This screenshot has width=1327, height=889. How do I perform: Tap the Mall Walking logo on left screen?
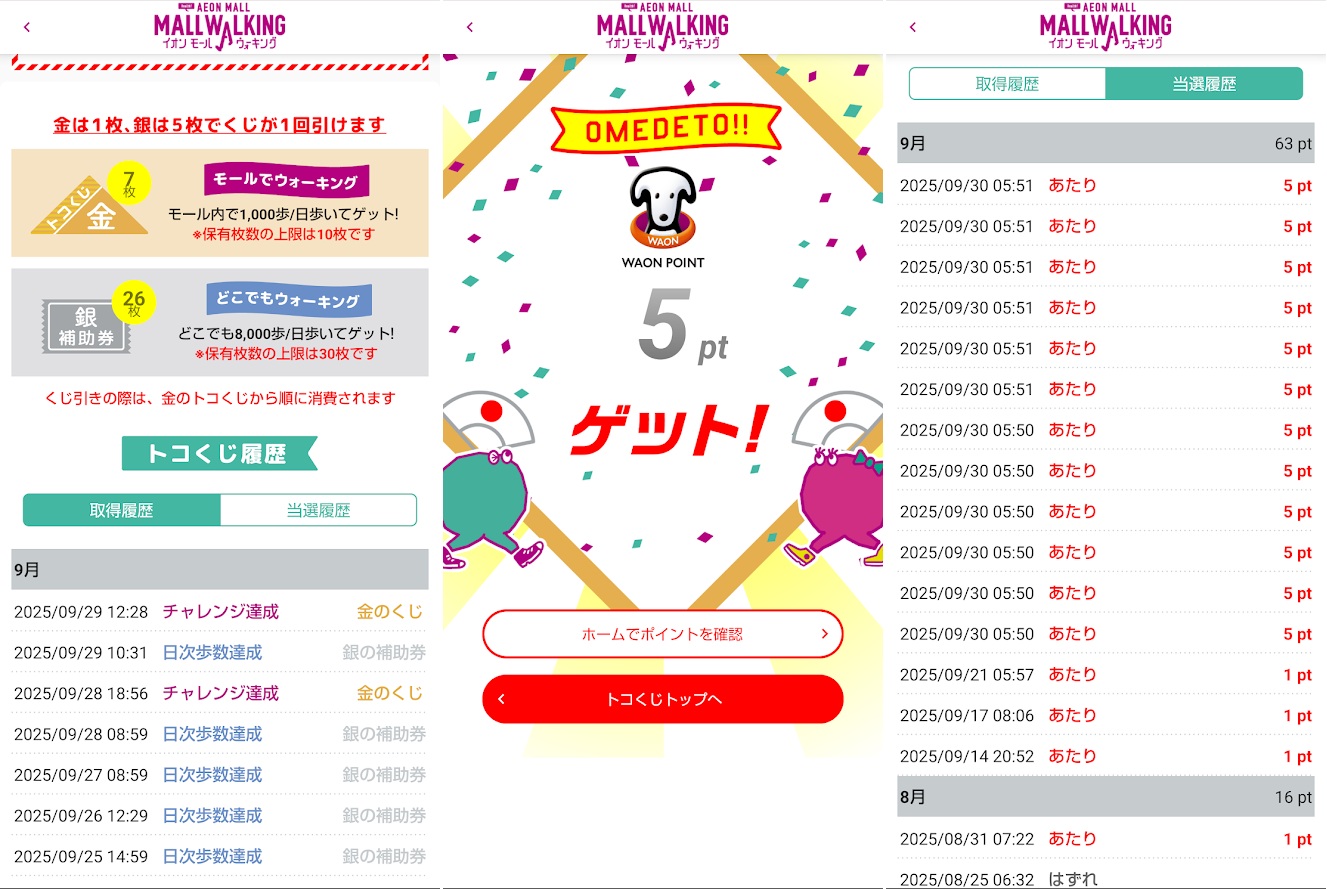point(220,28)
